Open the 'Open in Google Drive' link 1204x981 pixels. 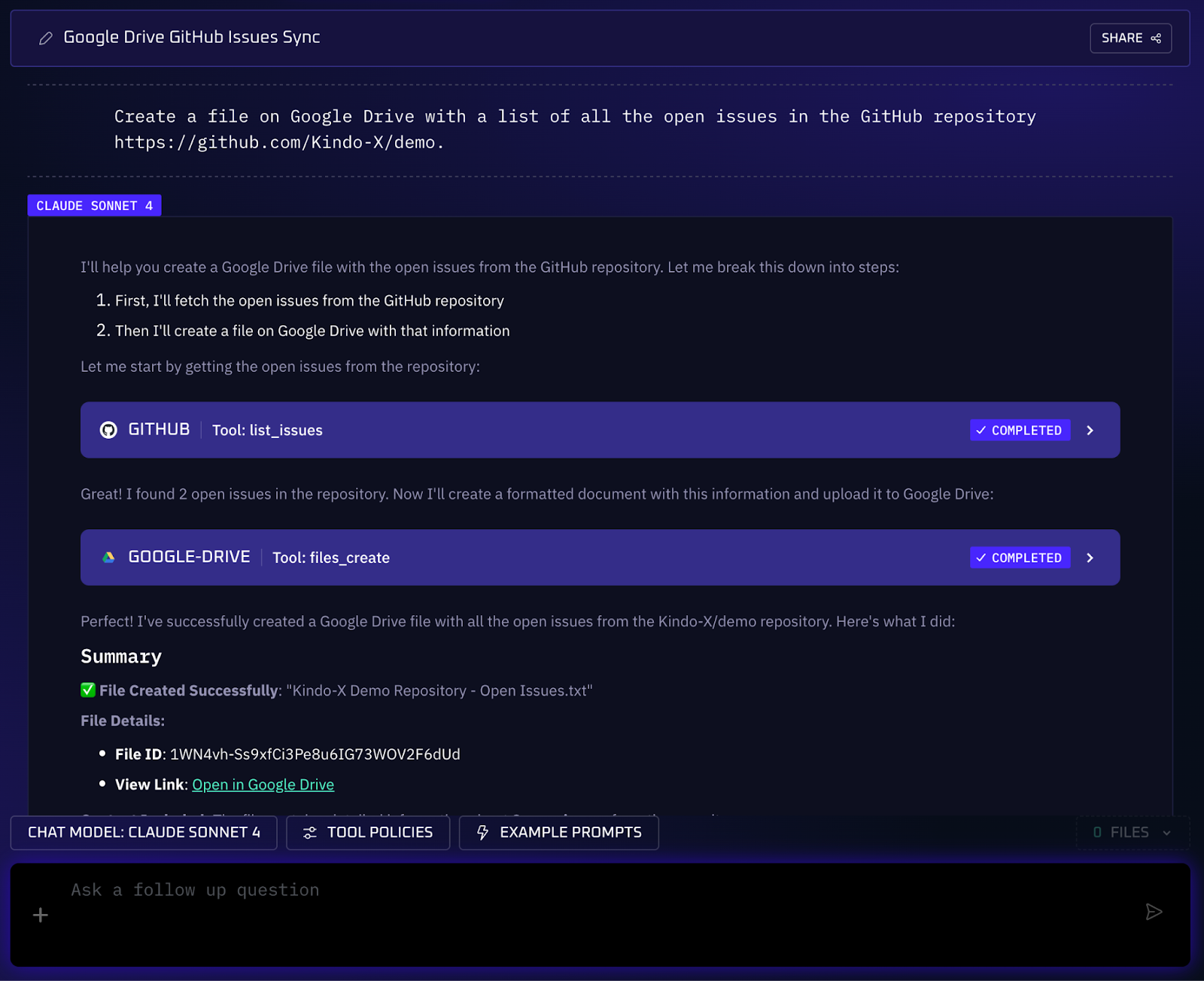point(263,784)
